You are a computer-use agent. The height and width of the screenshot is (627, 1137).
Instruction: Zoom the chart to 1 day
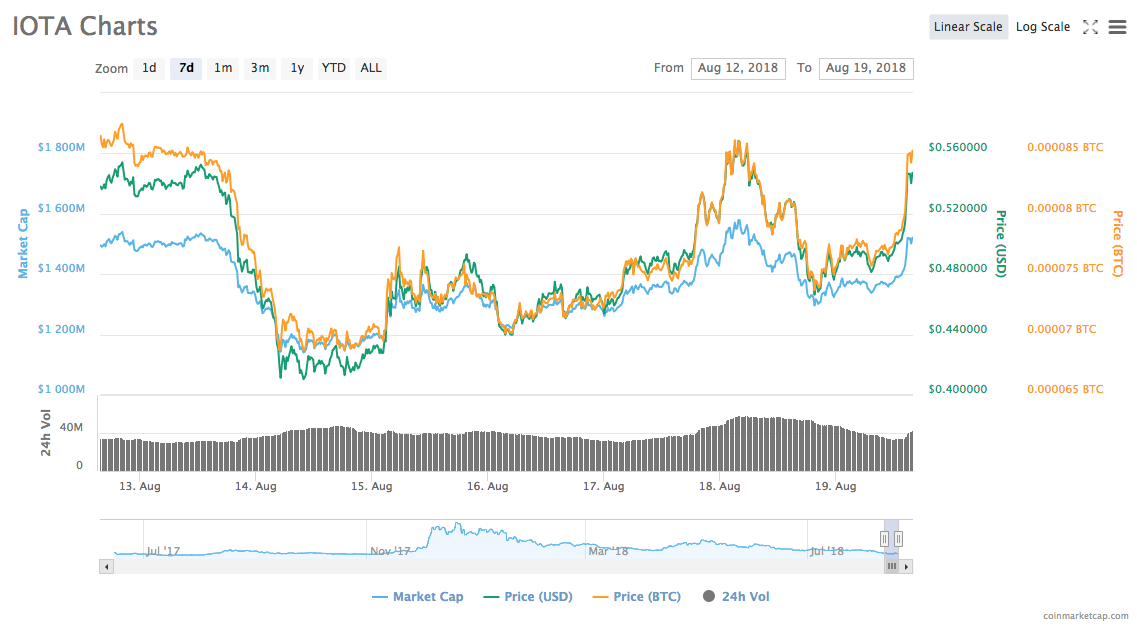[149, 68]
